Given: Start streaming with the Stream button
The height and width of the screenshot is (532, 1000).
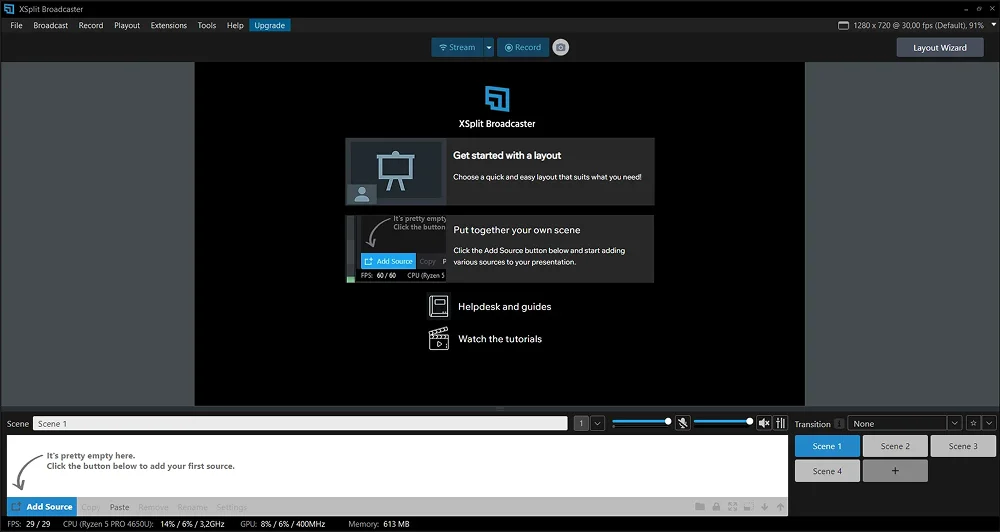Looking at the screenshot, I should (457, 47).
